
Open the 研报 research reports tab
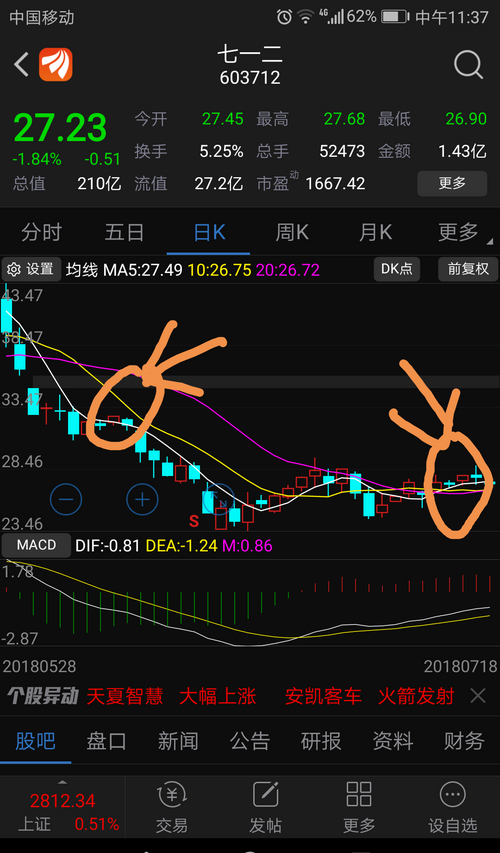tap(321, 741)
